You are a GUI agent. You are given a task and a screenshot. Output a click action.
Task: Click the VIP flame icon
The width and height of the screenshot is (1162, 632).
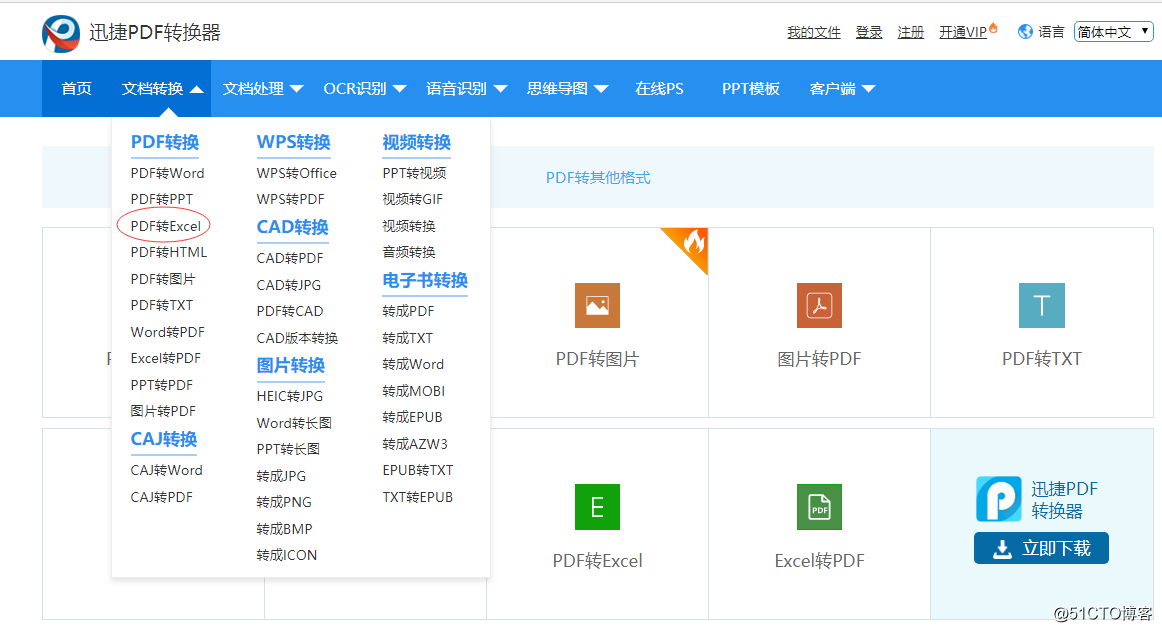pyautogui.click(x=993, y=28)
